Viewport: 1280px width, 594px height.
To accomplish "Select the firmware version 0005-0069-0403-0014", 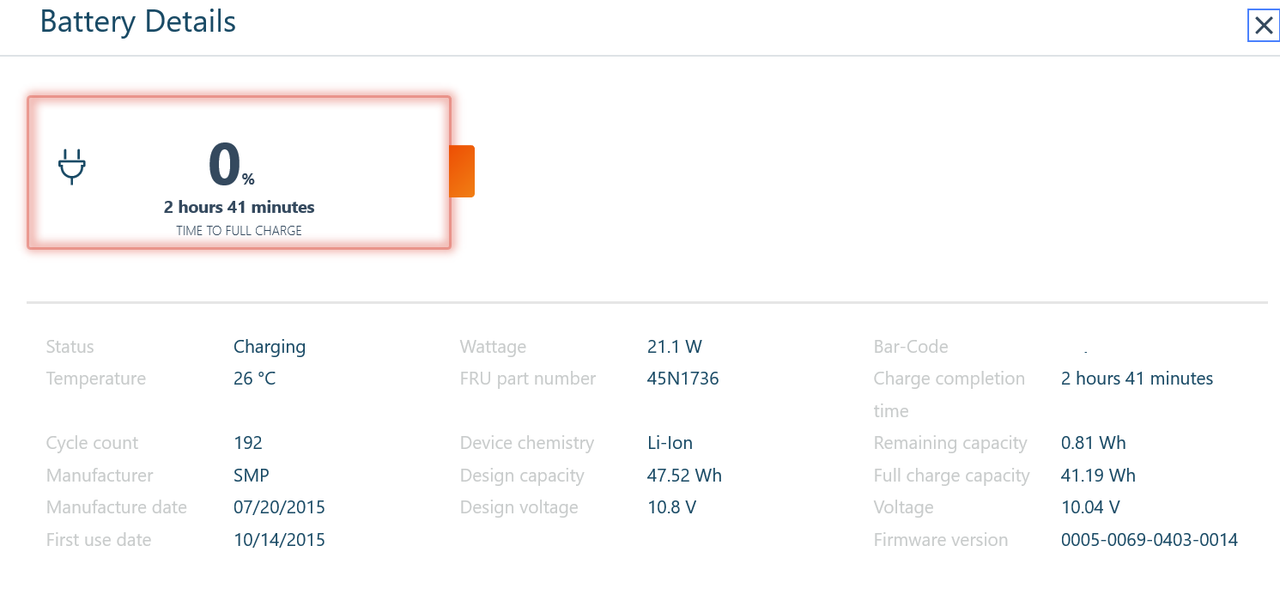I will tap(1149, 540).
